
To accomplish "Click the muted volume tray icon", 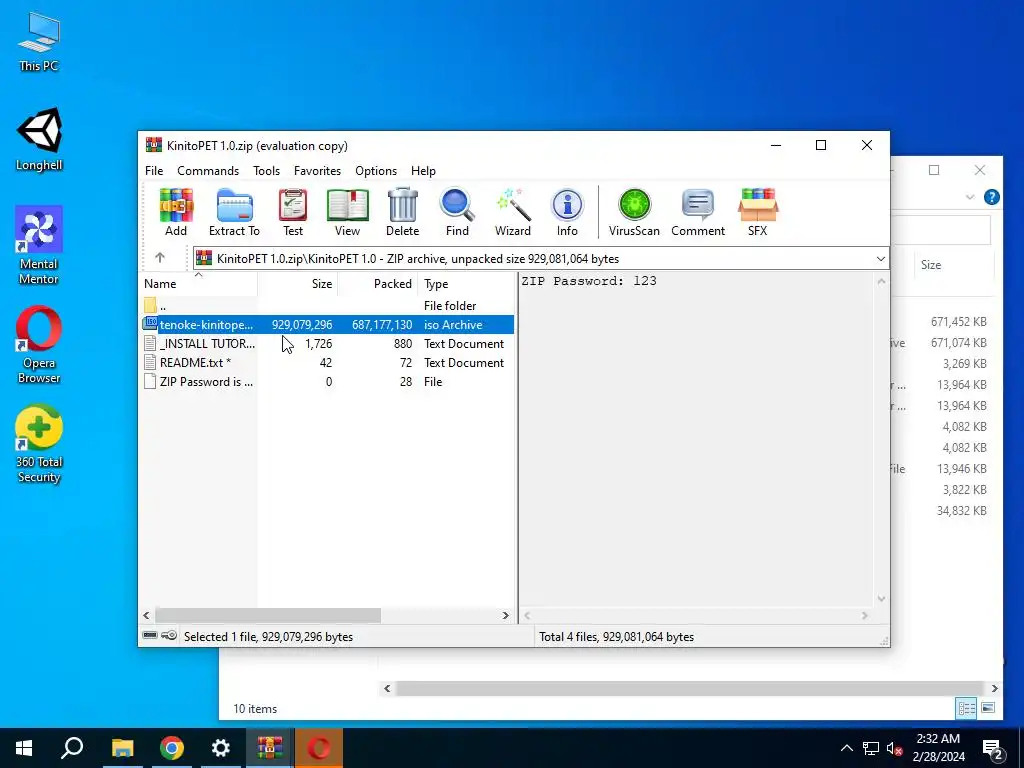I will coord(894,748).
